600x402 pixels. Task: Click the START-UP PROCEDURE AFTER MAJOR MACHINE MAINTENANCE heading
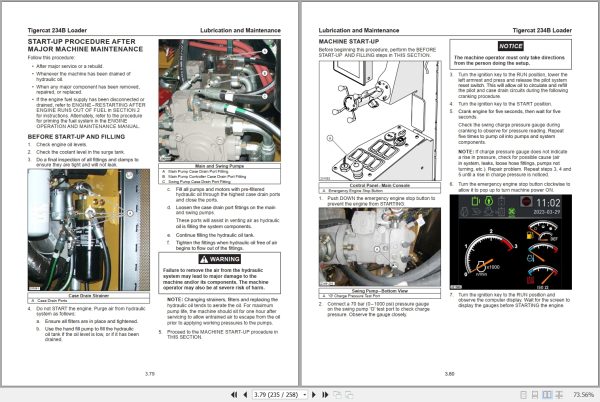[x=85, y=45]
